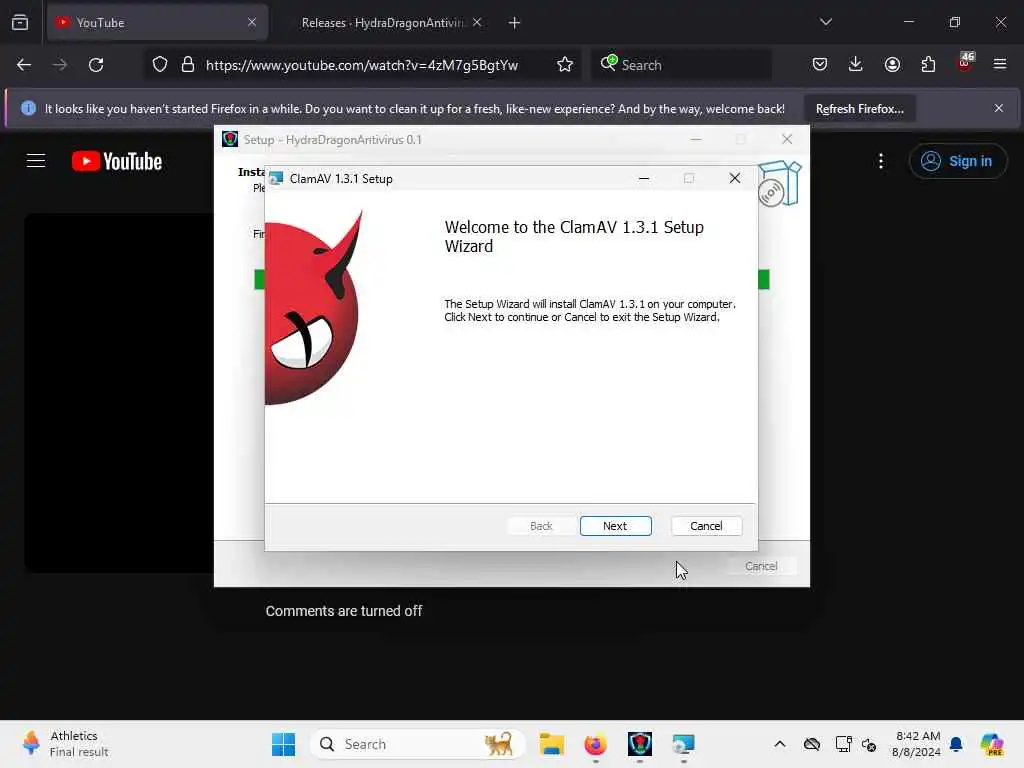This screenshot has width=1024, height=768.
Task: Show hidden system tray icons
Action: tap(780, 744)
